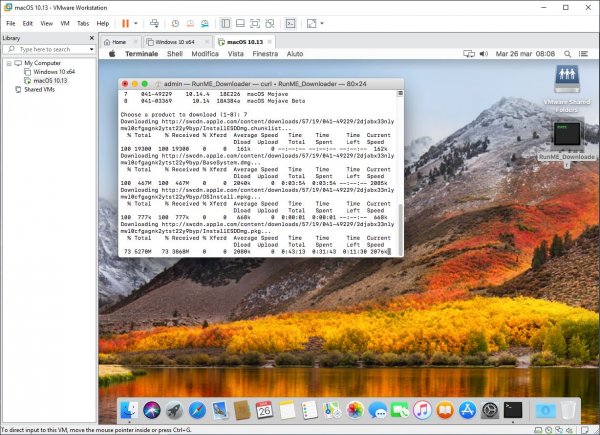The width and height of the screenshot is (600, 435).
Task: Click the stretch guest display icon
Action: tap(312, 24)
